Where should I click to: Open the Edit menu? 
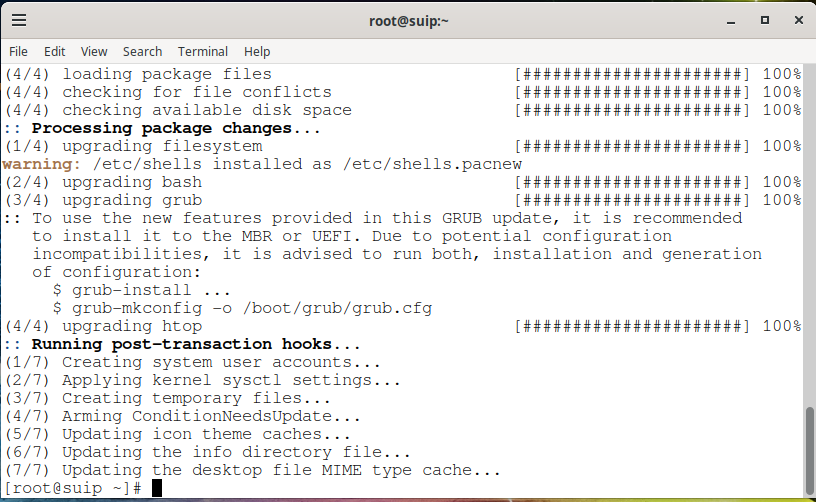[54, 52]
